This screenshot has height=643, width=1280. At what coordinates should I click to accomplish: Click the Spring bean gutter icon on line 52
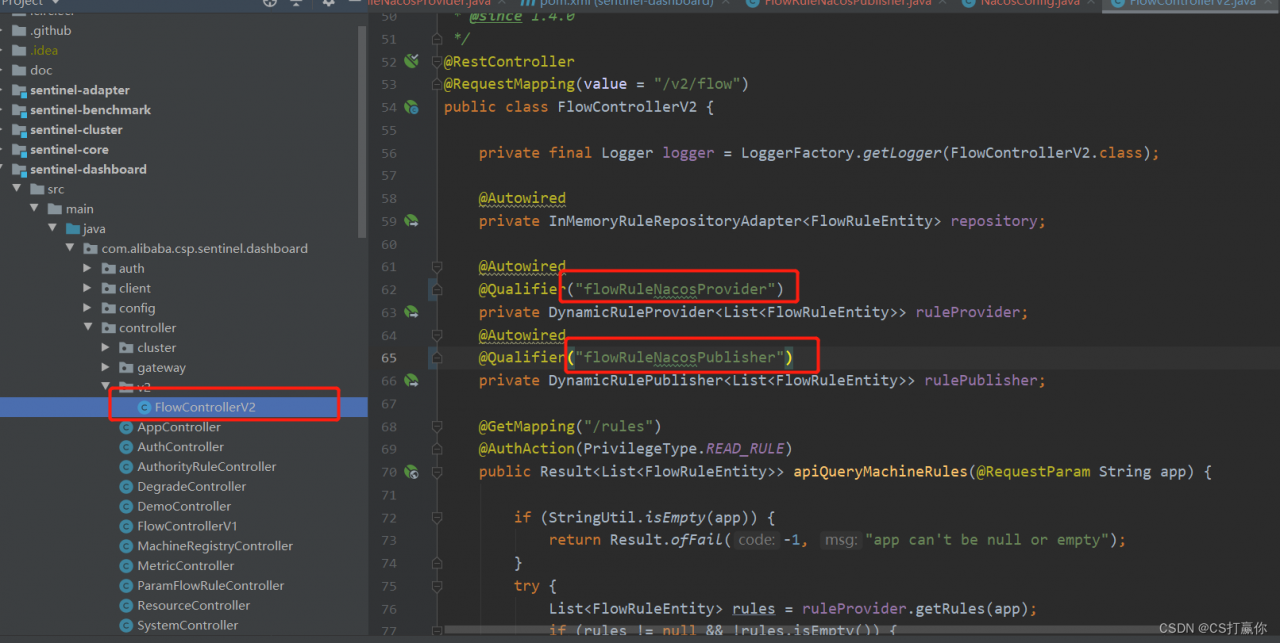tap(411, 62)
